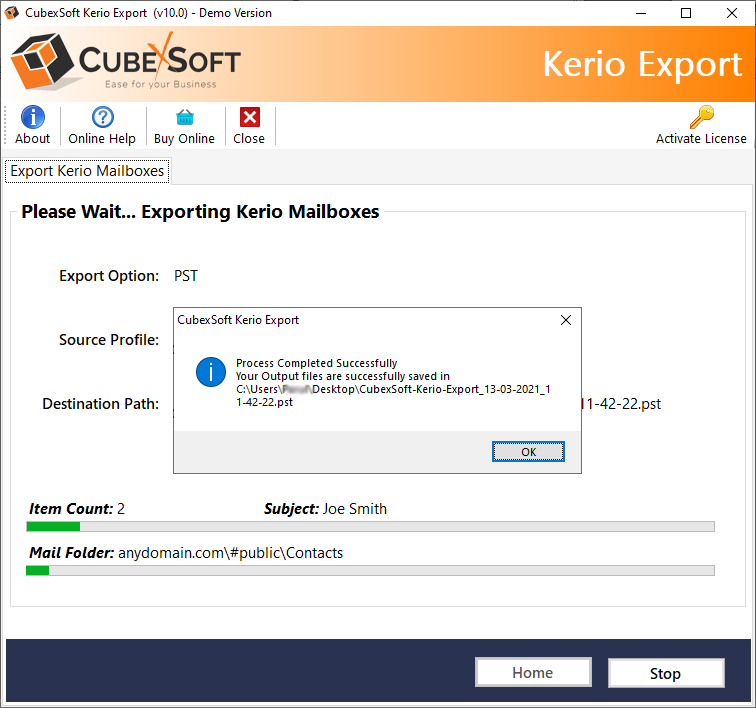Close the main application window
This screenshot has height=708, width=756.
point(732,13)
